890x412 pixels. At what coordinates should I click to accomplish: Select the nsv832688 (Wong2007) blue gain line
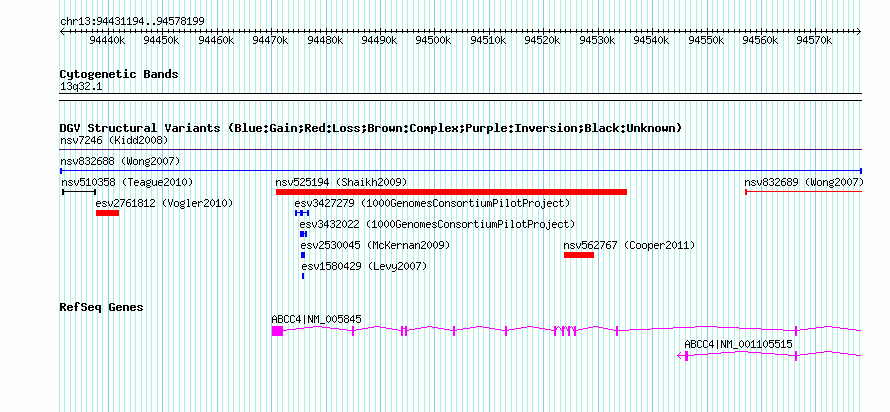(x=461, y=171)
